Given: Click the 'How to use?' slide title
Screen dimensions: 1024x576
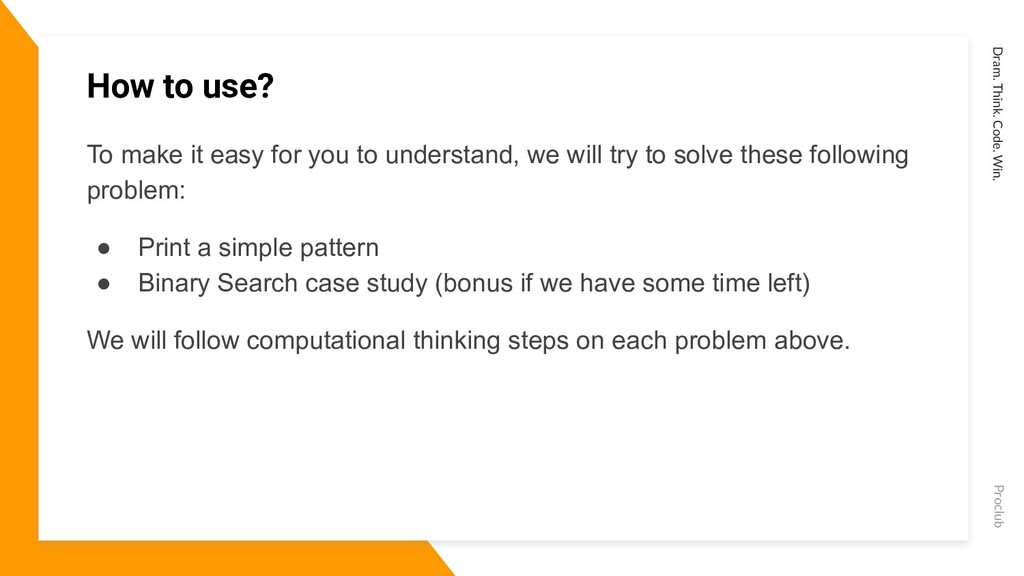Looking at the screenshot, I should pyautogui.click(x=180, y=86).
